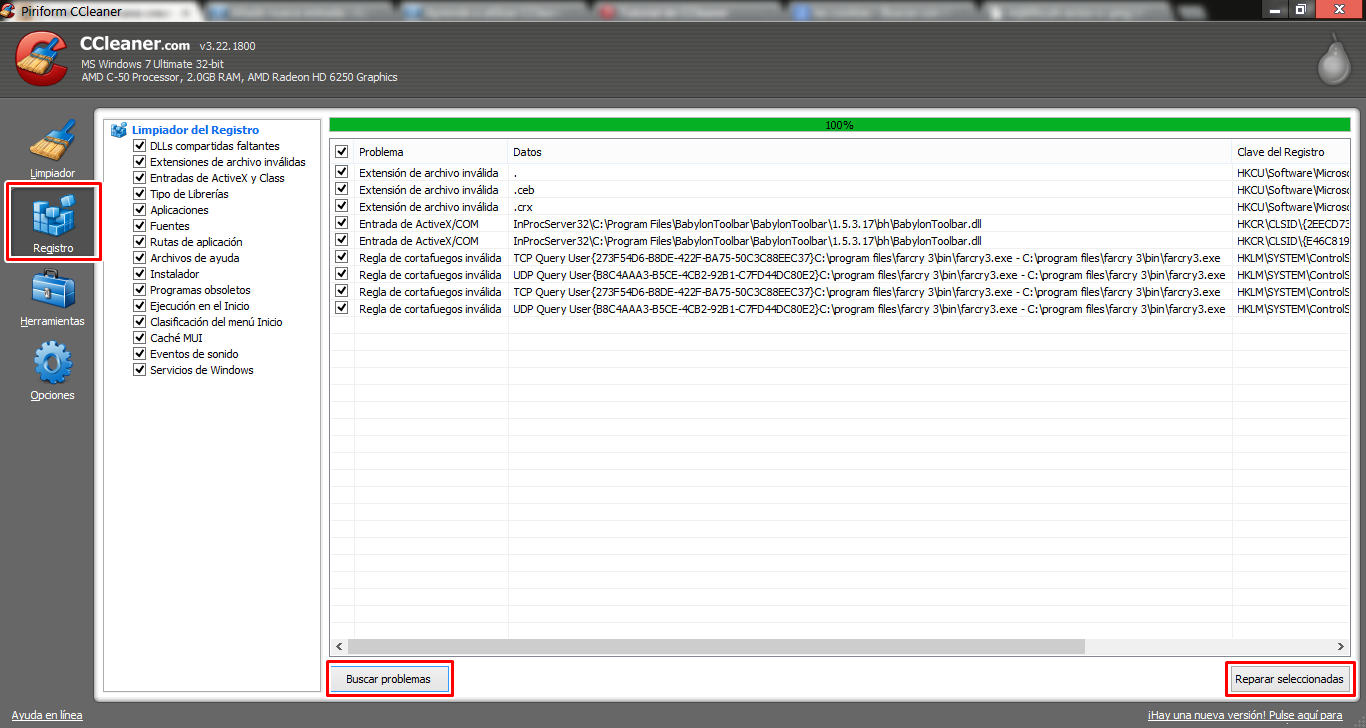Click the horizontal scrollbar thumb

[716, 647]
